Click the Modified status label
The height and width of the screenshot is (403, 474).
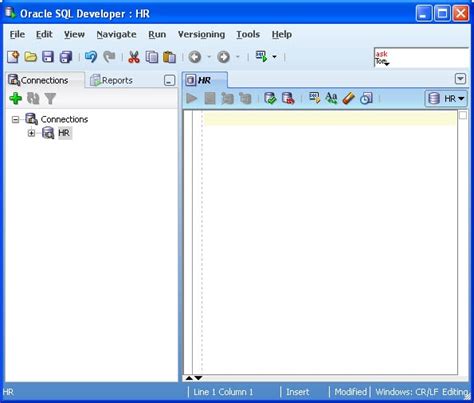click(x=350, y=392)
